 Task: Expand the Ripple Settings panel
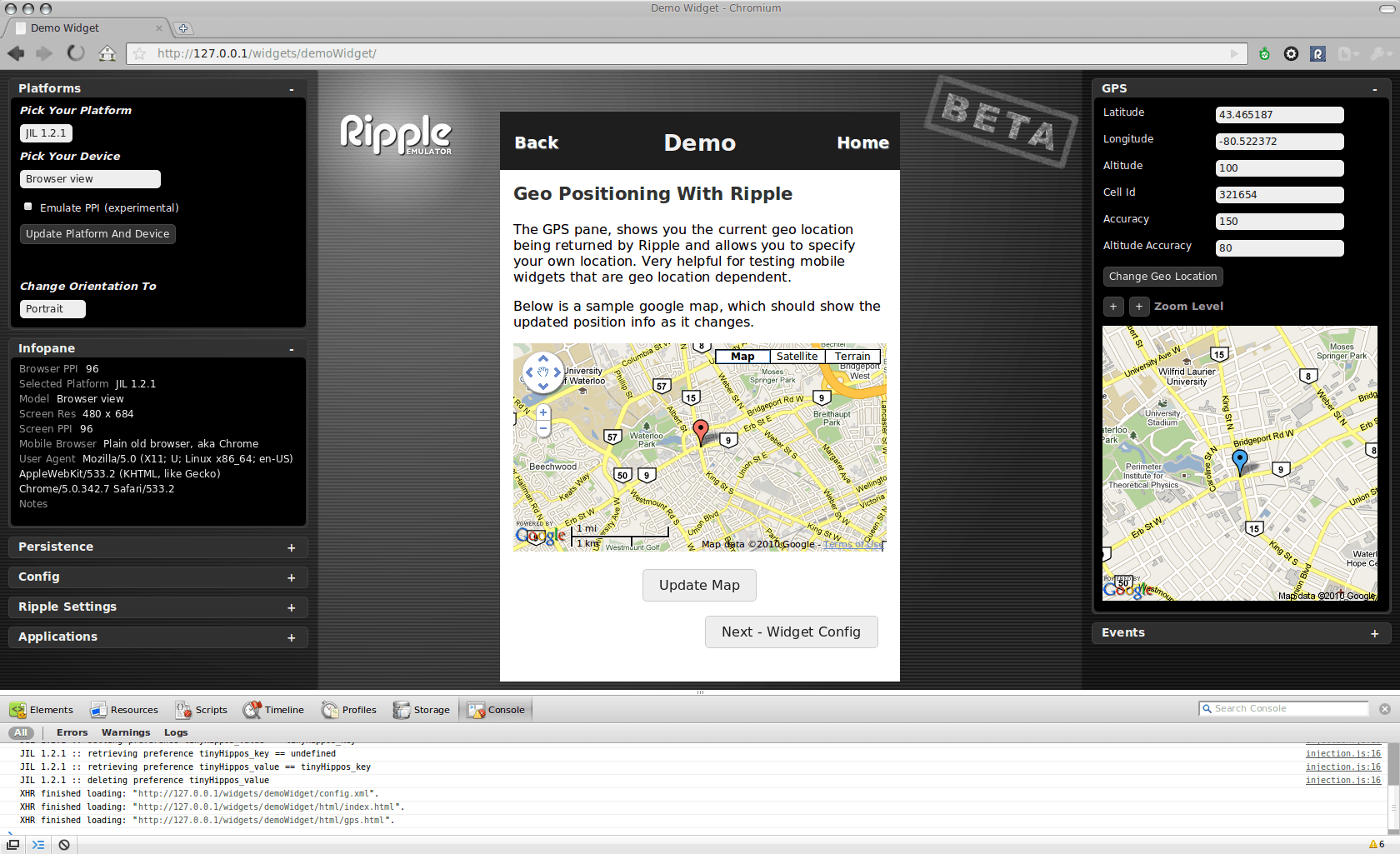pos(291,607)
